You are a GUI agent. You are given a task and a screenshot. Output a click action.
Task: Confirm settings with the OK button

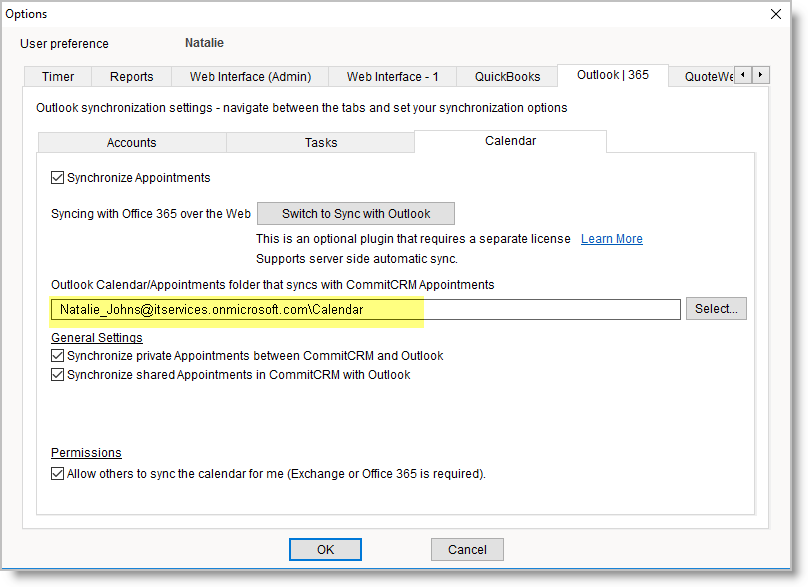tap(325, 549)
